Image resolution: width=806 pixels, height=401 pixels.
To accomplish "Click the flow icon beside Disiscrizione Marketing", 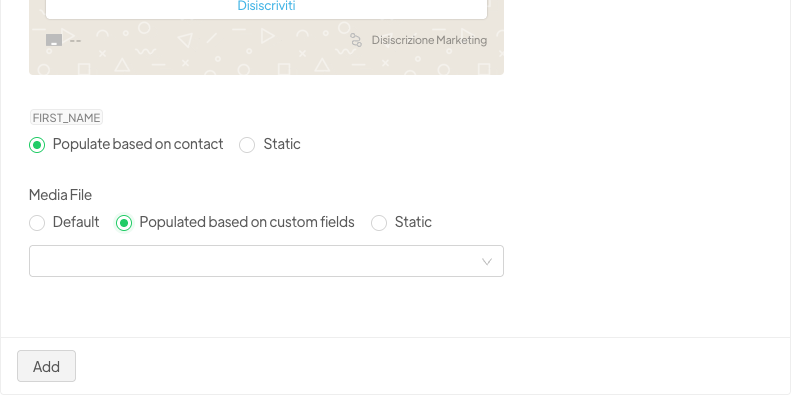I will pos(356,40).
